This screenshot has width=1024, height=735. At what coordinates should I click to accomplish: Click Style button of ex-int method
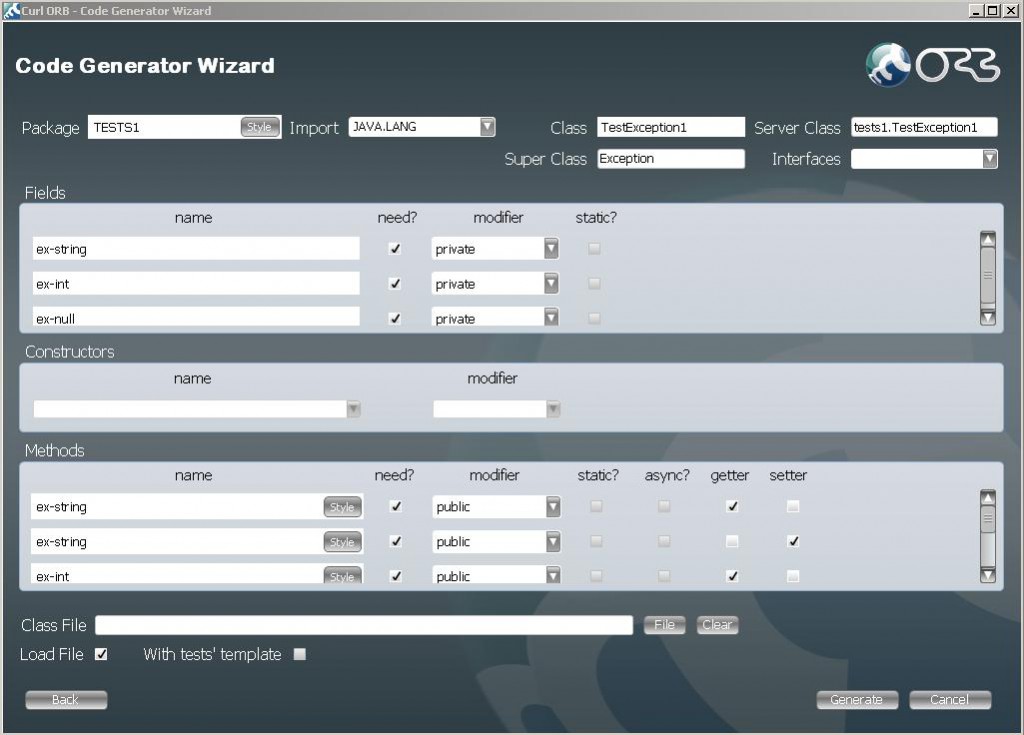point(342,576)
